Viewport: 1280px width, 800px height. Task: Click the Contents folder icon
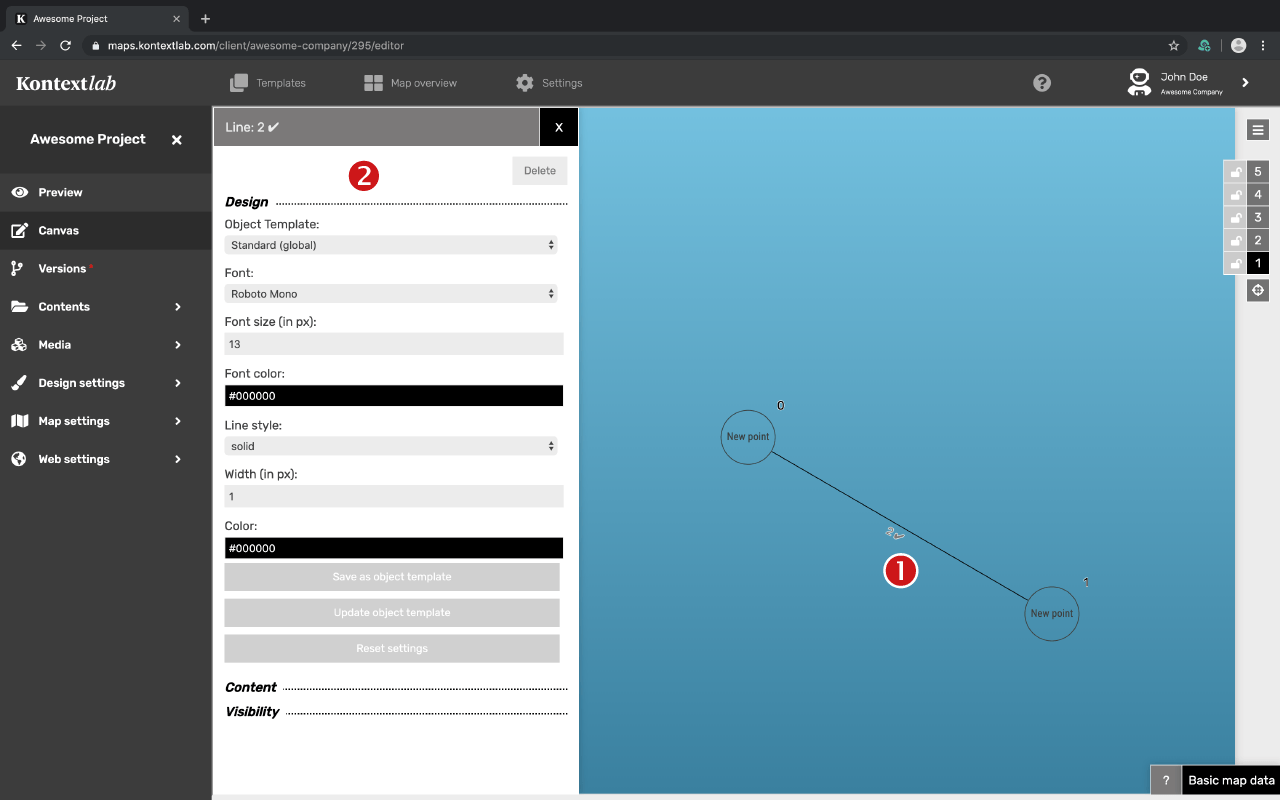(x=19, y=307)
